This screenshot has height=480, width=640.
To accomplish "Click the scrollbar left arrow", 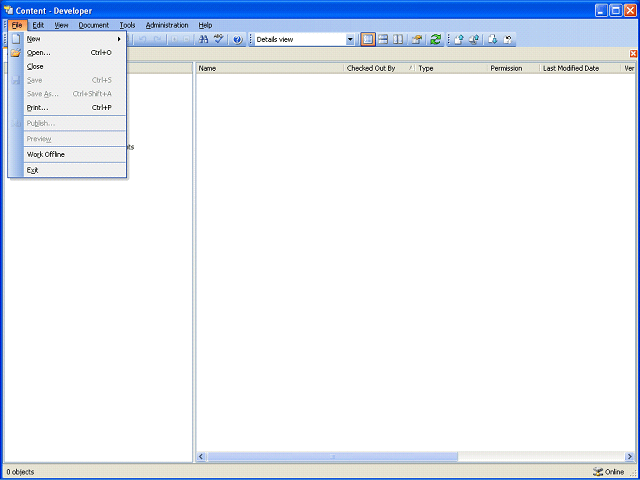I will coord(201,456).
